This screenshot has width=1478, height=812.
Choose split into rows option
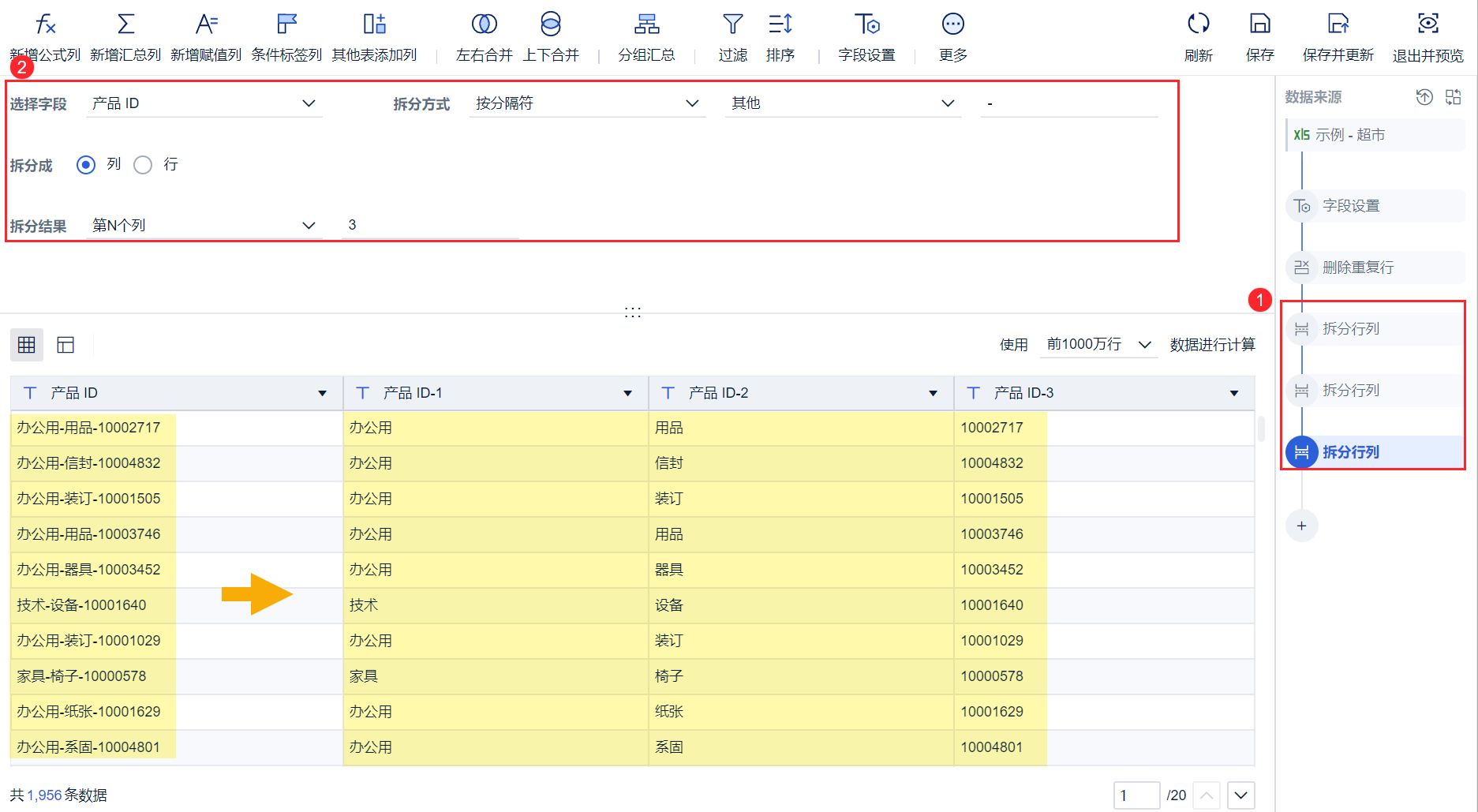pyautogui.click(x=143, y=165)
